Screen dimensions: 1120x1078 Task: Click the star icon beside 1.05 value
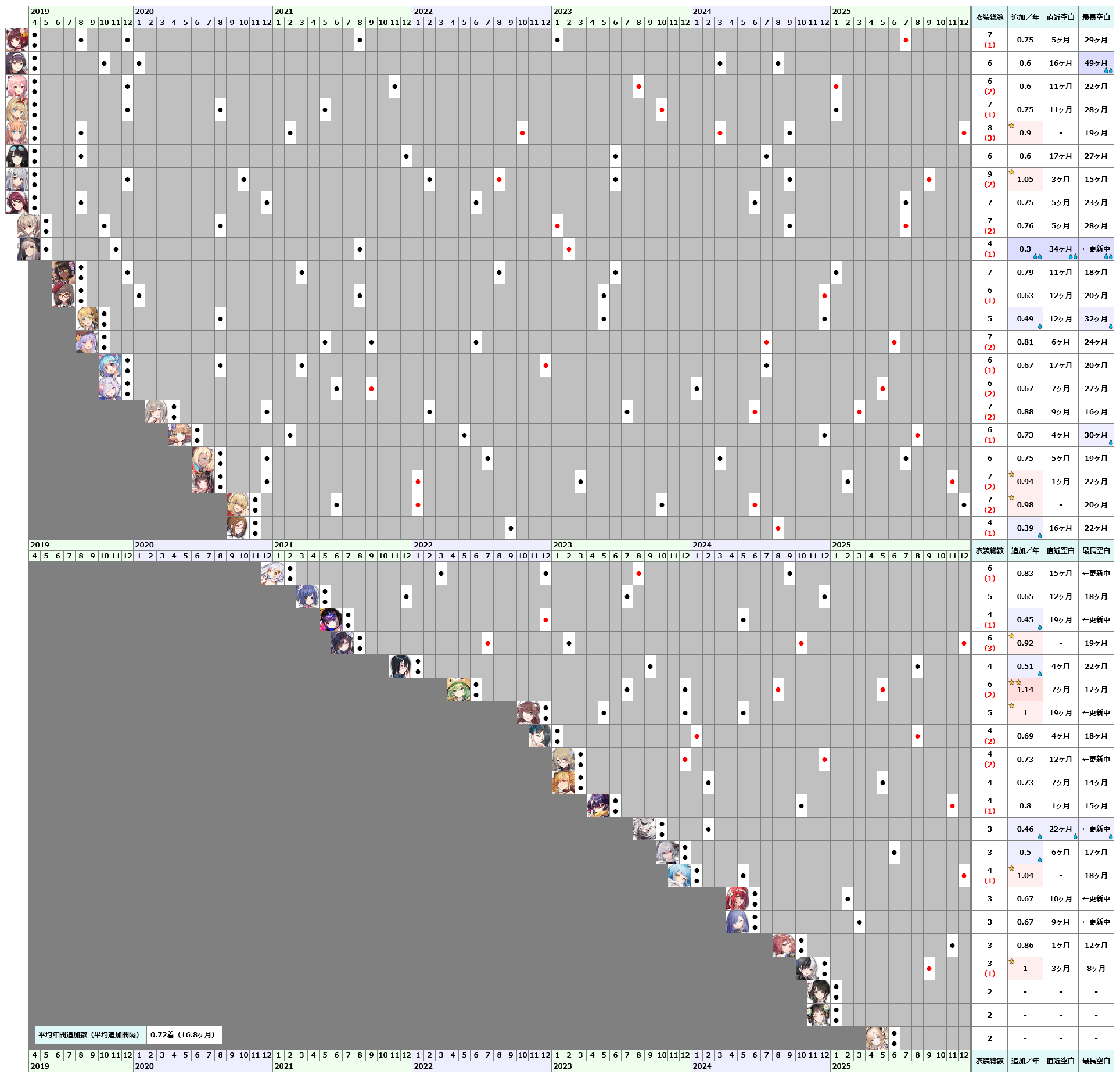pos(1011,172)
